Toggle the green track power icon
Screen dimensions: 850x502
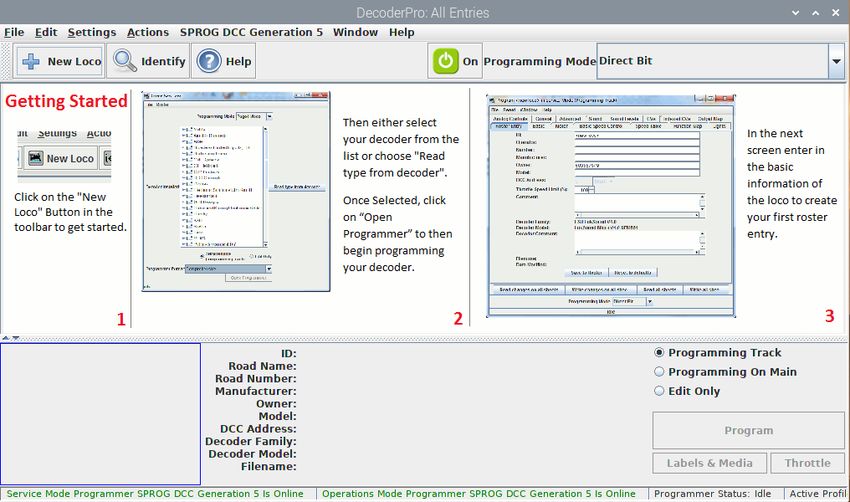tap(446, 61)
